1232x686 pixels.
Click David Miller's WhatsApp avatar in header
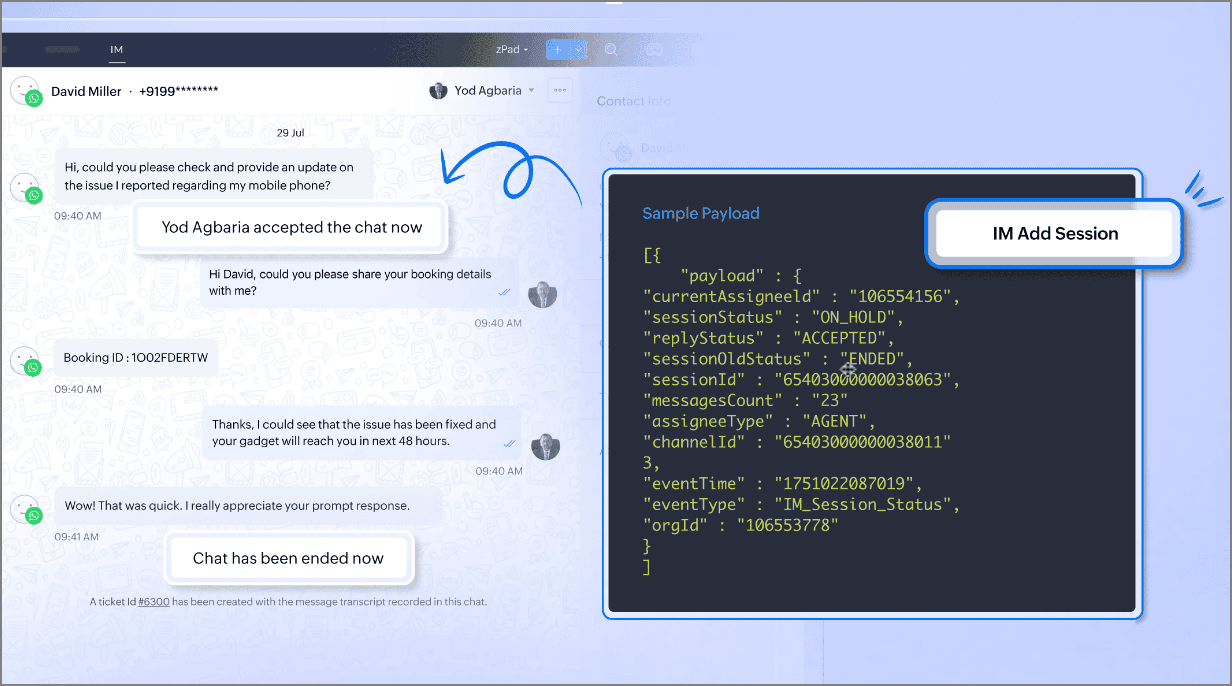tap(25, 91)
